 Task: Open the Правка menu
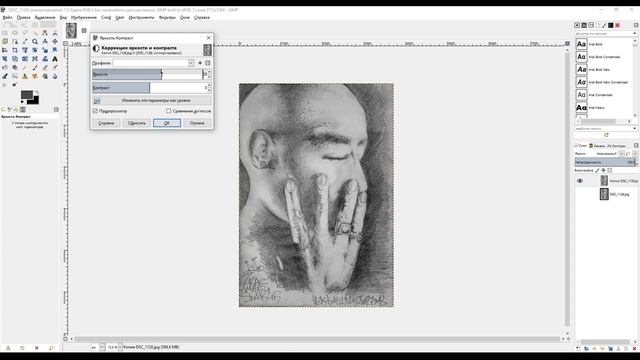[23, 18]
